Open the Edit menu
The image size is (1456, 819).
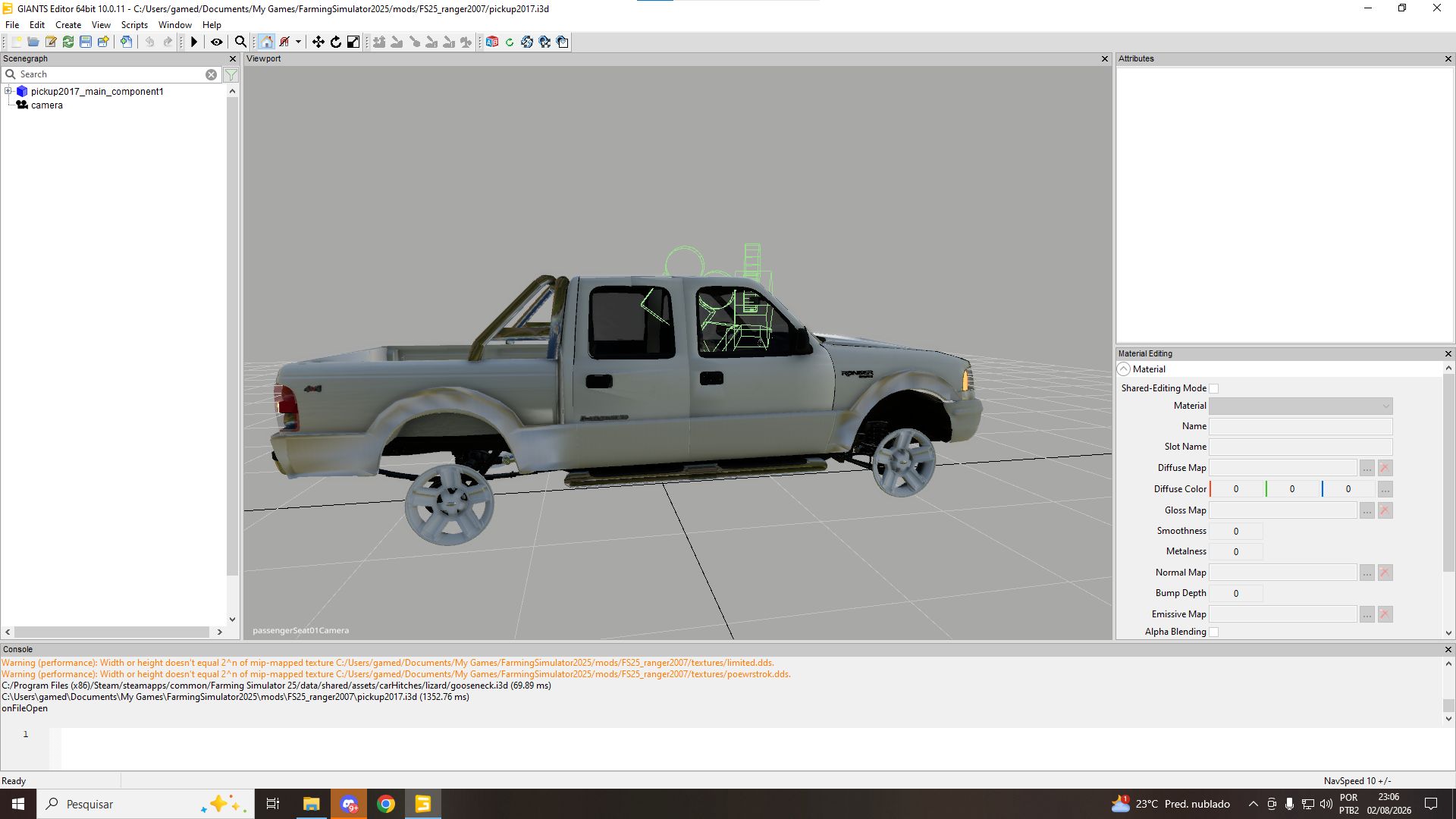(x=37, y=25)
